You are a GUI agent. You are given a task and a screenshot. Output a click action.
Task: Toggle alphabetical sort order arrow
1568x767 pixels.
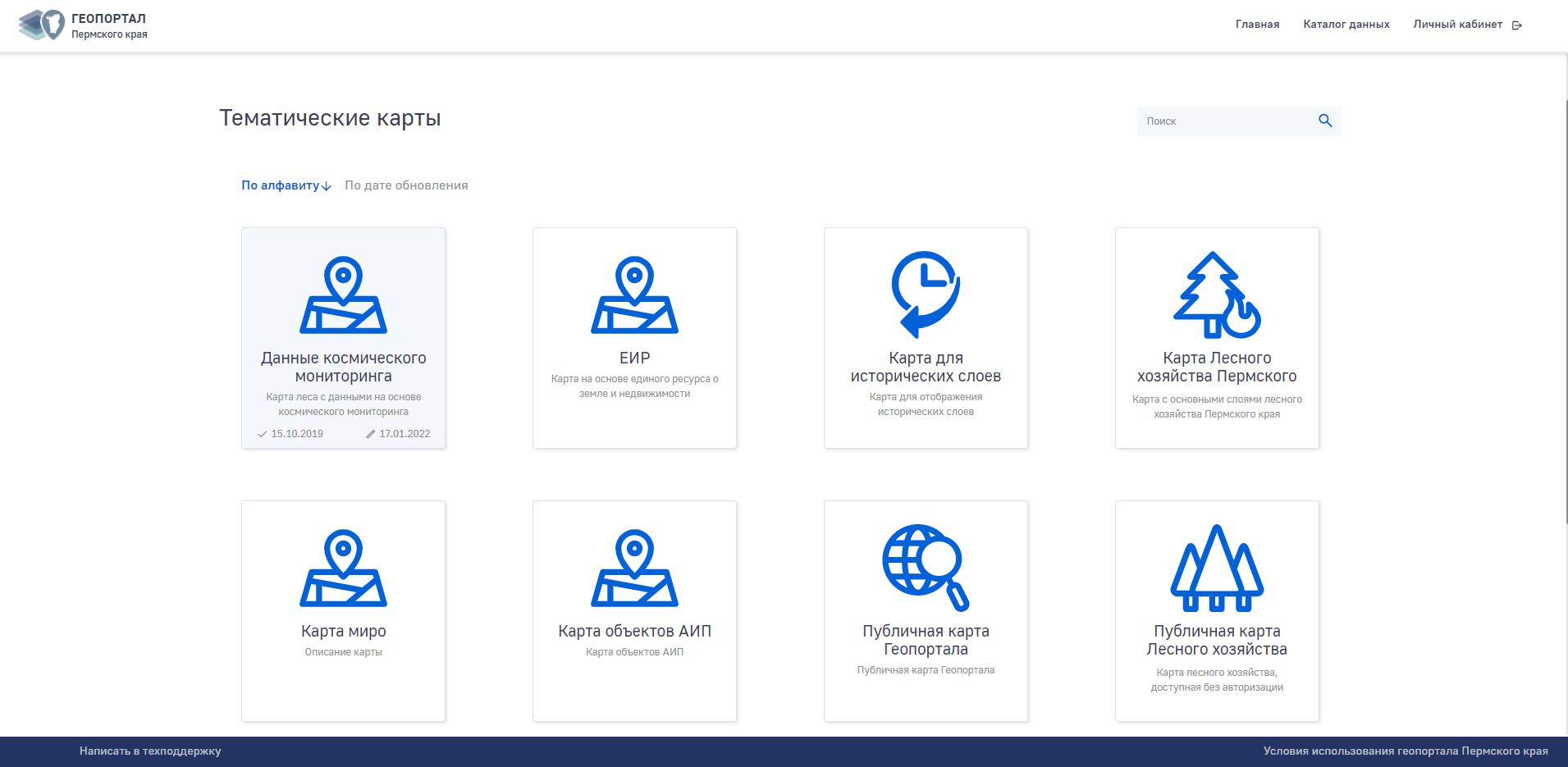click(327, 186)
